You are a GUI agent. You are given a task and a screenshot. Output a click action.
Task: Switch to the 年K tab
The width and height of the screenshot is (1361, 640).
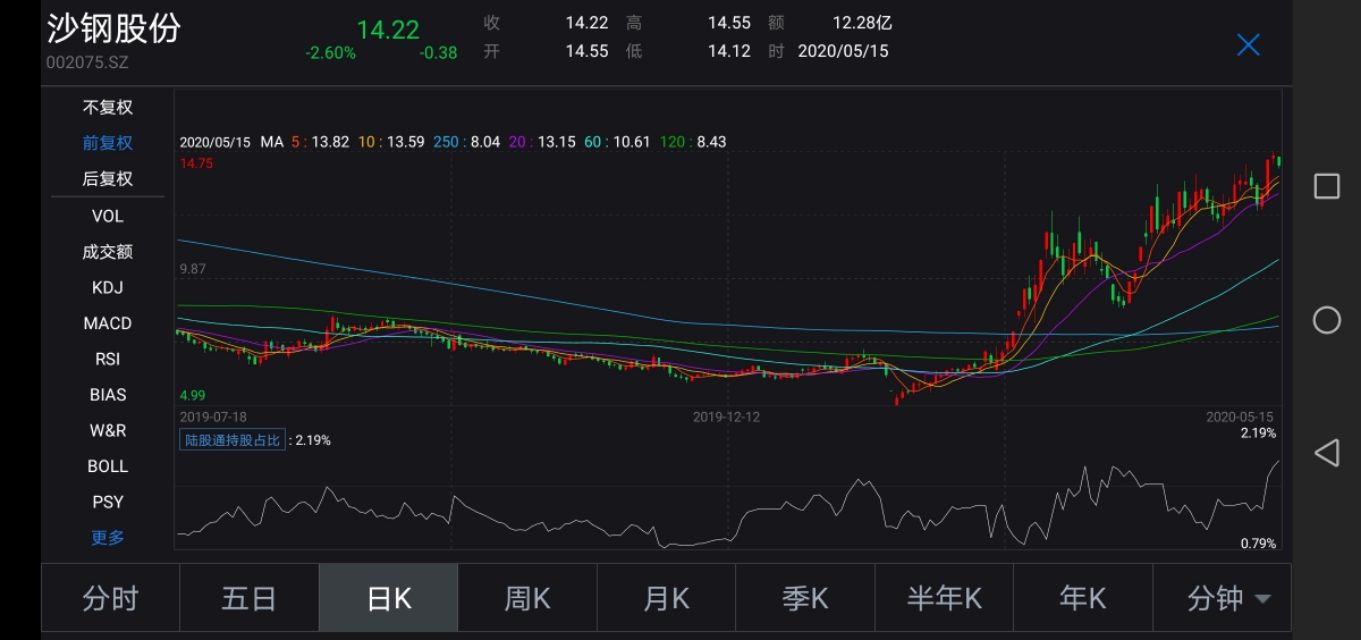pyautogui.click(x=1083, y=598)
